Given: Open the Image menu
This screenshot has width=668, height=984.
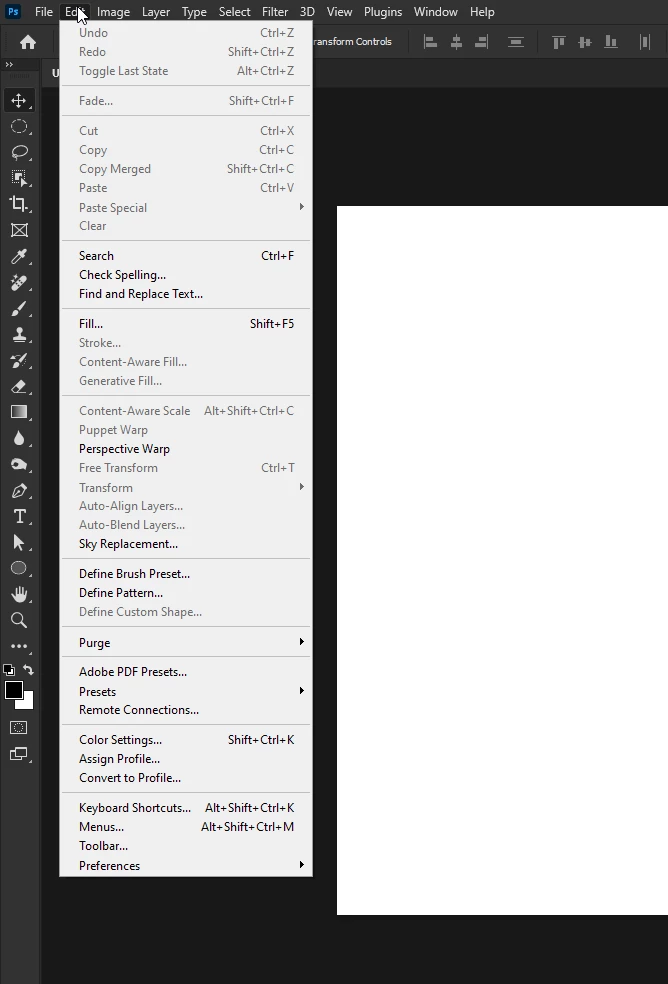Looking at the screenshot, I should coord(113,12).
